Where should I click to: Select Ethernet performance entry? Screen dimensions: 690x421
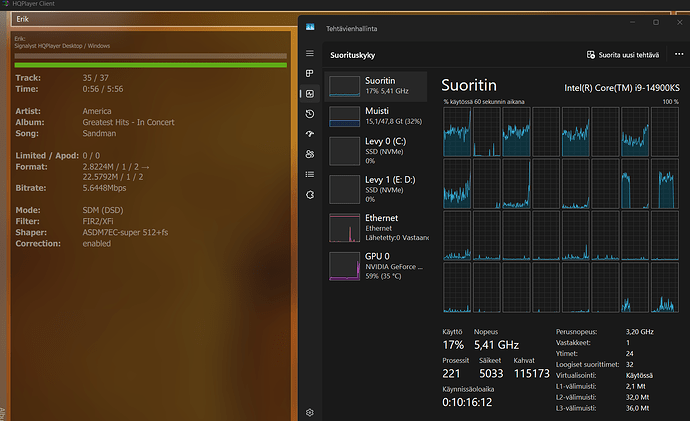376,227
